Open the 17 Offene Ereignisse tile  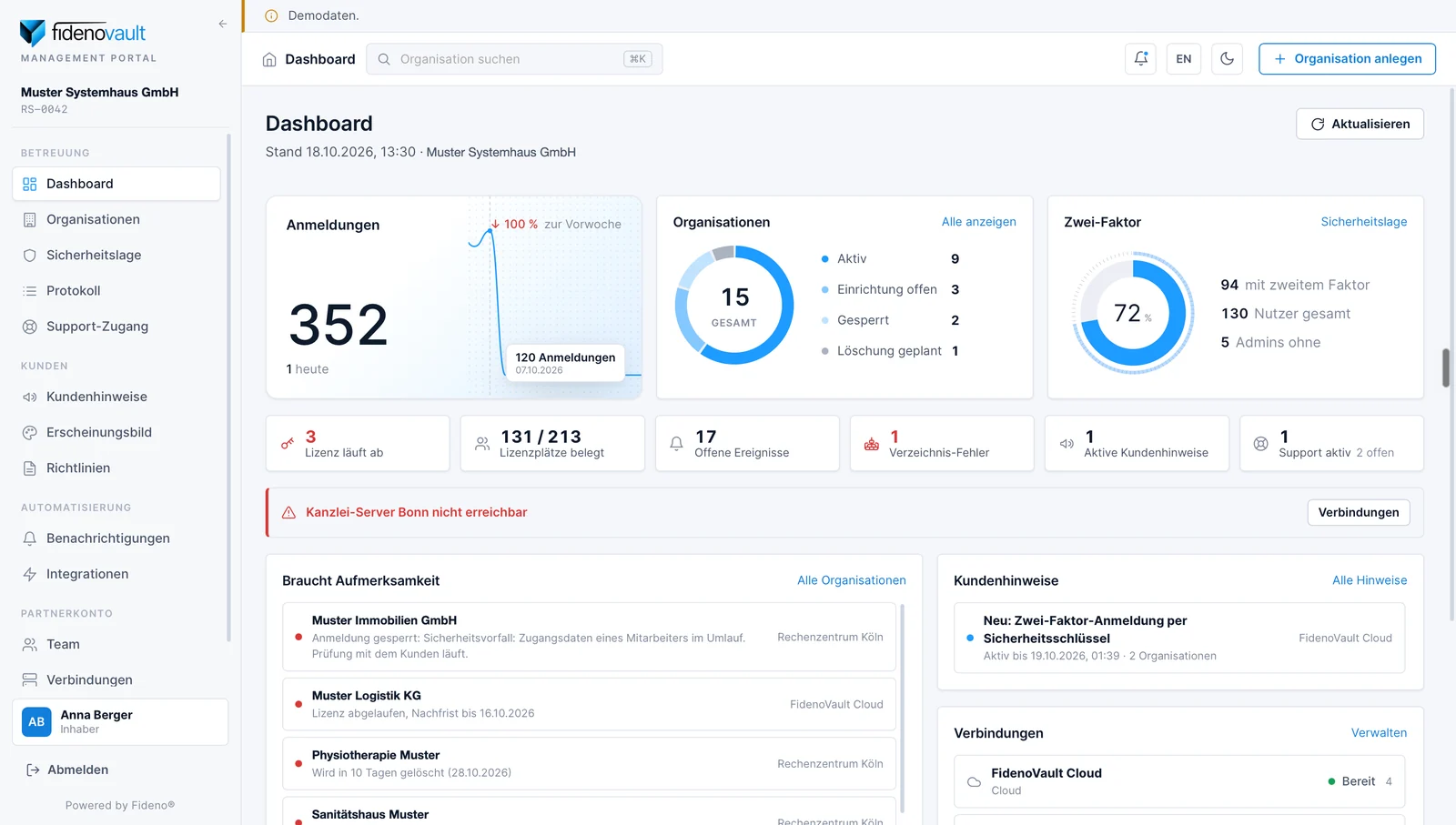pos(747,444)
